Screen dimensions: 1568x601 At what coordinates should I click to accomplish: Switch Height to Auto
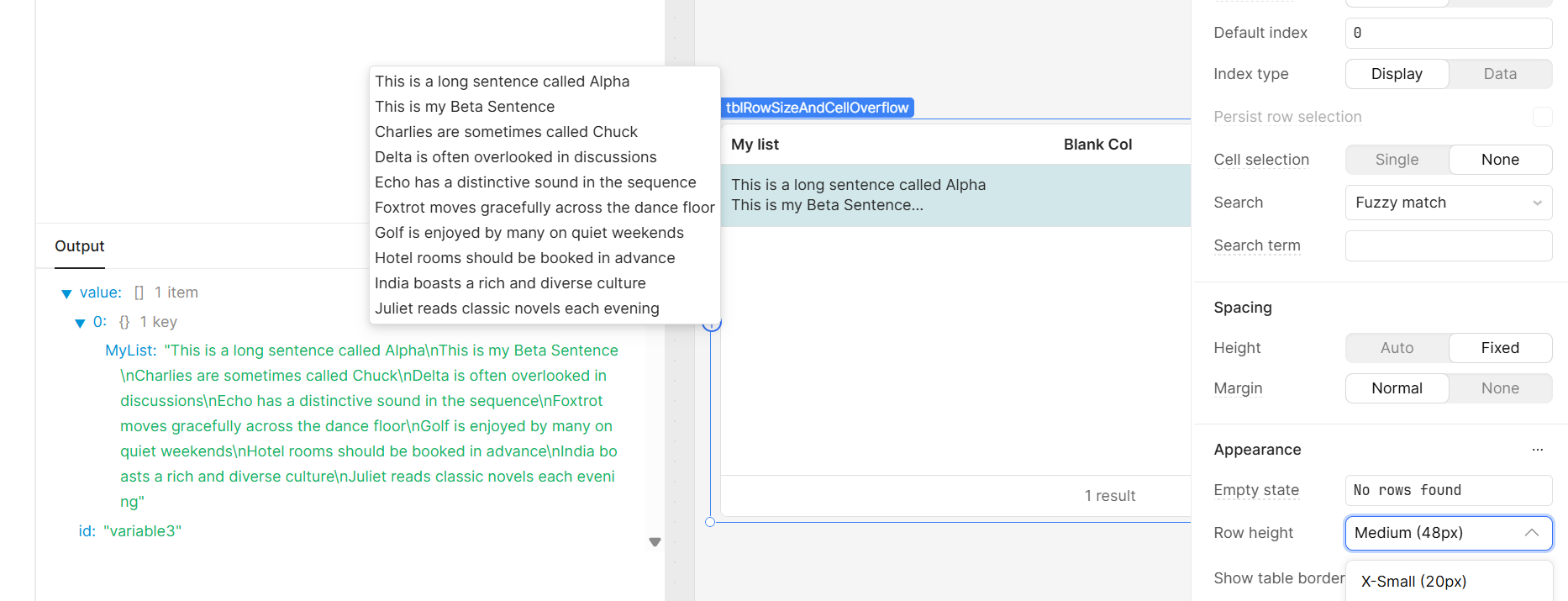point(1397,348)
